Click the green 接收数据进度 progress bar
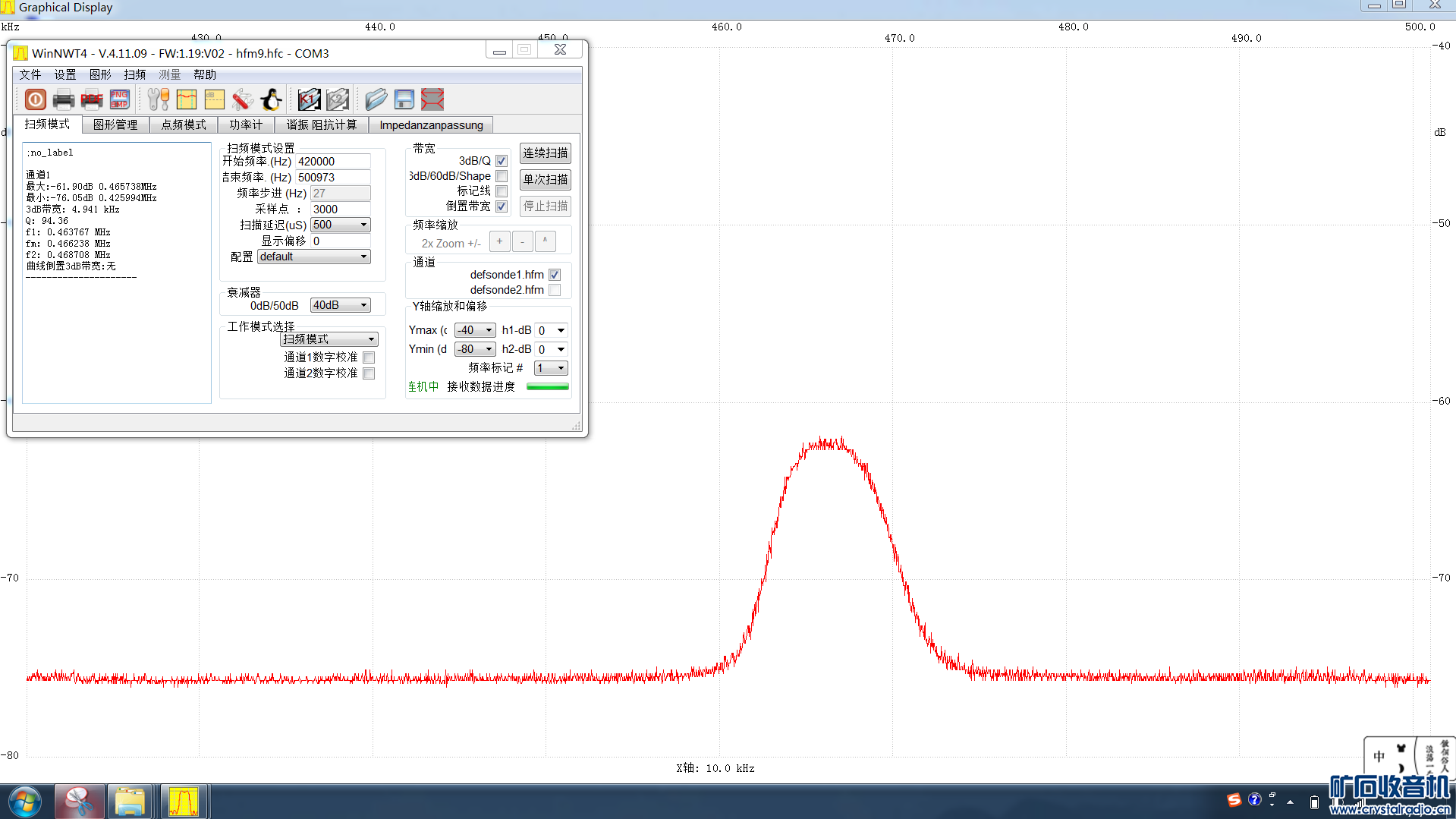 [x=548, y=387]
